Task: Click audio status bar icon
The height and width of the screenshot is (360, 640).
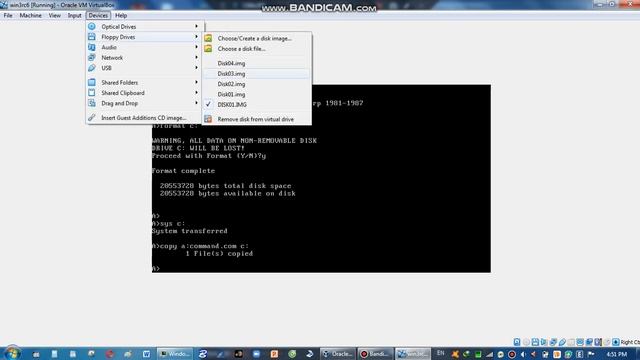Action: click(x=544, y=342)
